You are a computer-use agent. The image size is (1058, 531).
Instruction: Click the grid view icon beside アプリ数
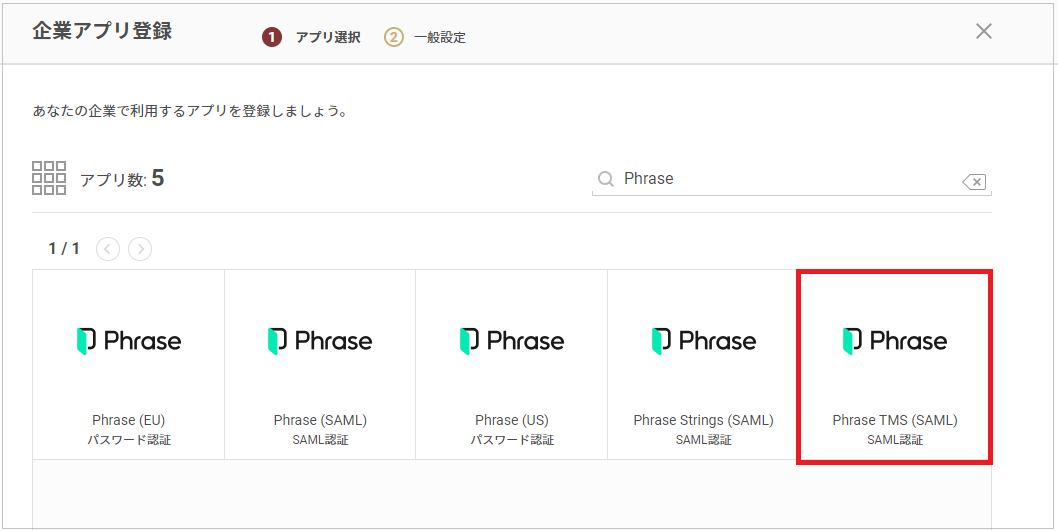(x=49, y=178)
